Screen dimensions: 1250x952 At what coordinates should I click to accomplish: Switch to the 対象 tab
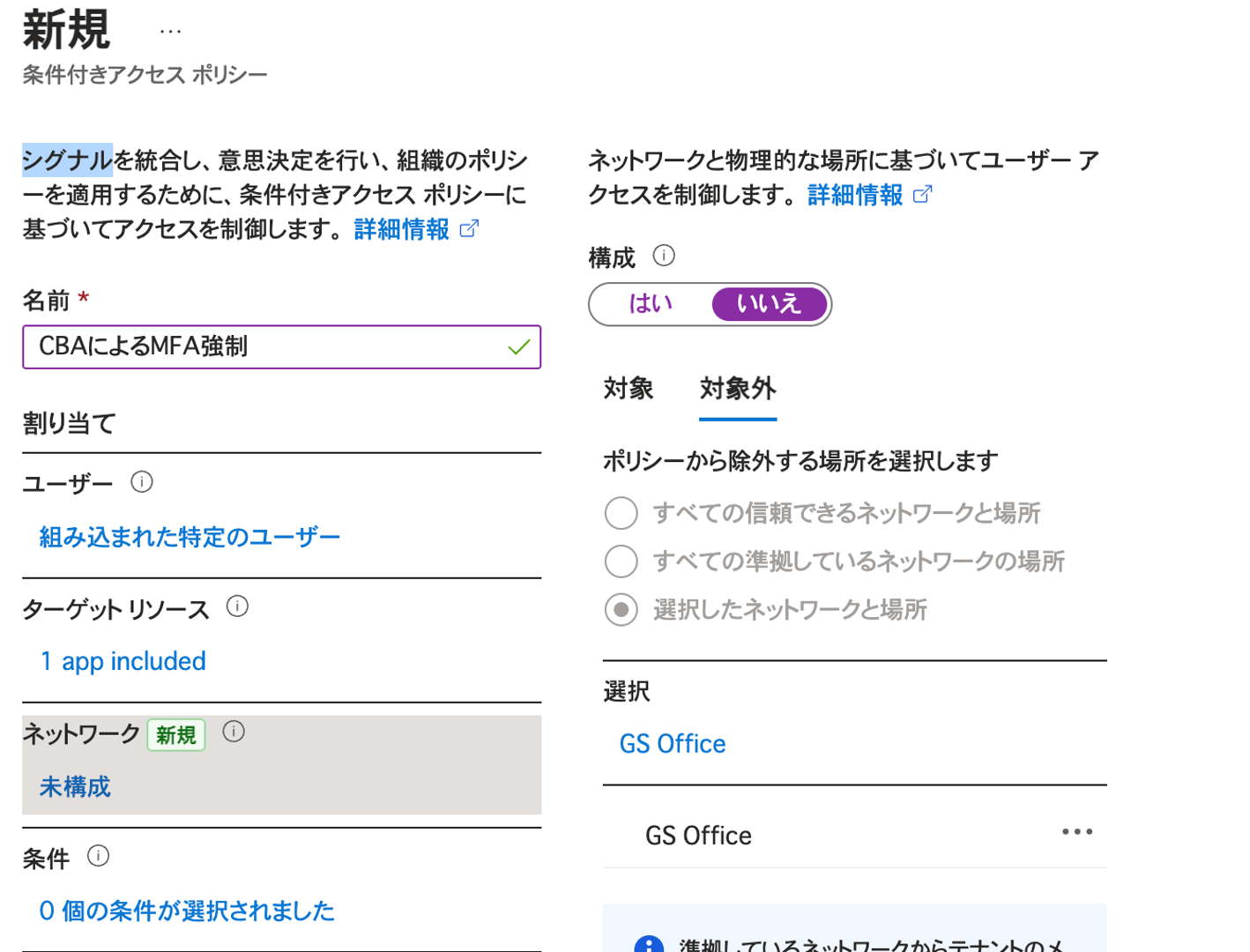coord(629,389)
